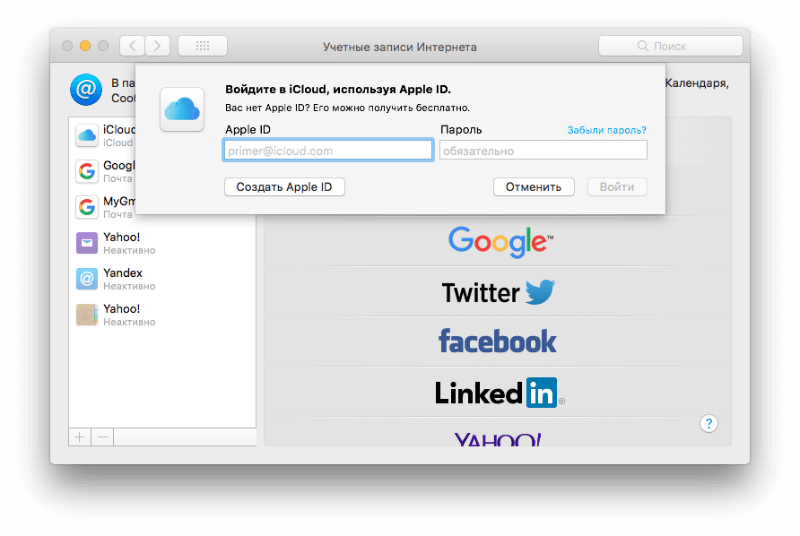Click the iCloud cloud icon in dialog

tap(182, 109)
